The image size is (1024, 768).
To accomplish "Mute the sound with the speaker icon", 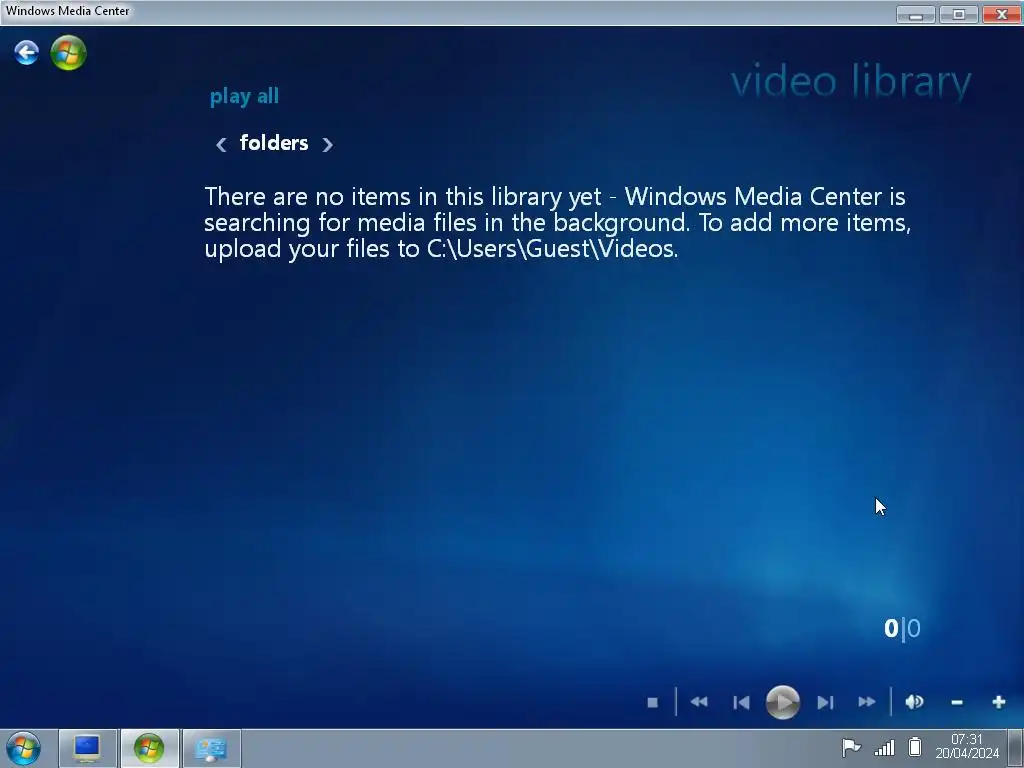I will pos(914,702).
